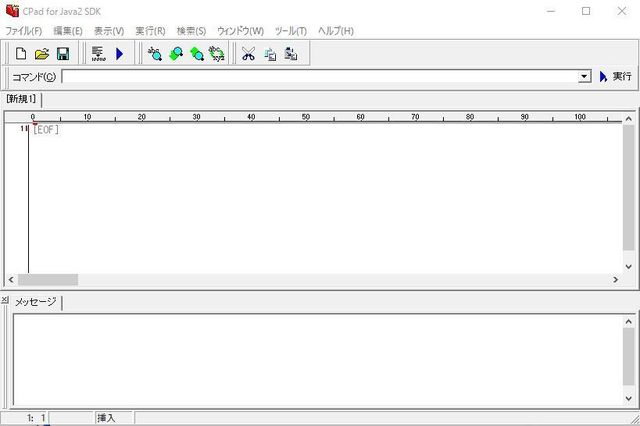Click message pane scrollbar down arrow
Viewport: 640px width, 426px height.
628,398
